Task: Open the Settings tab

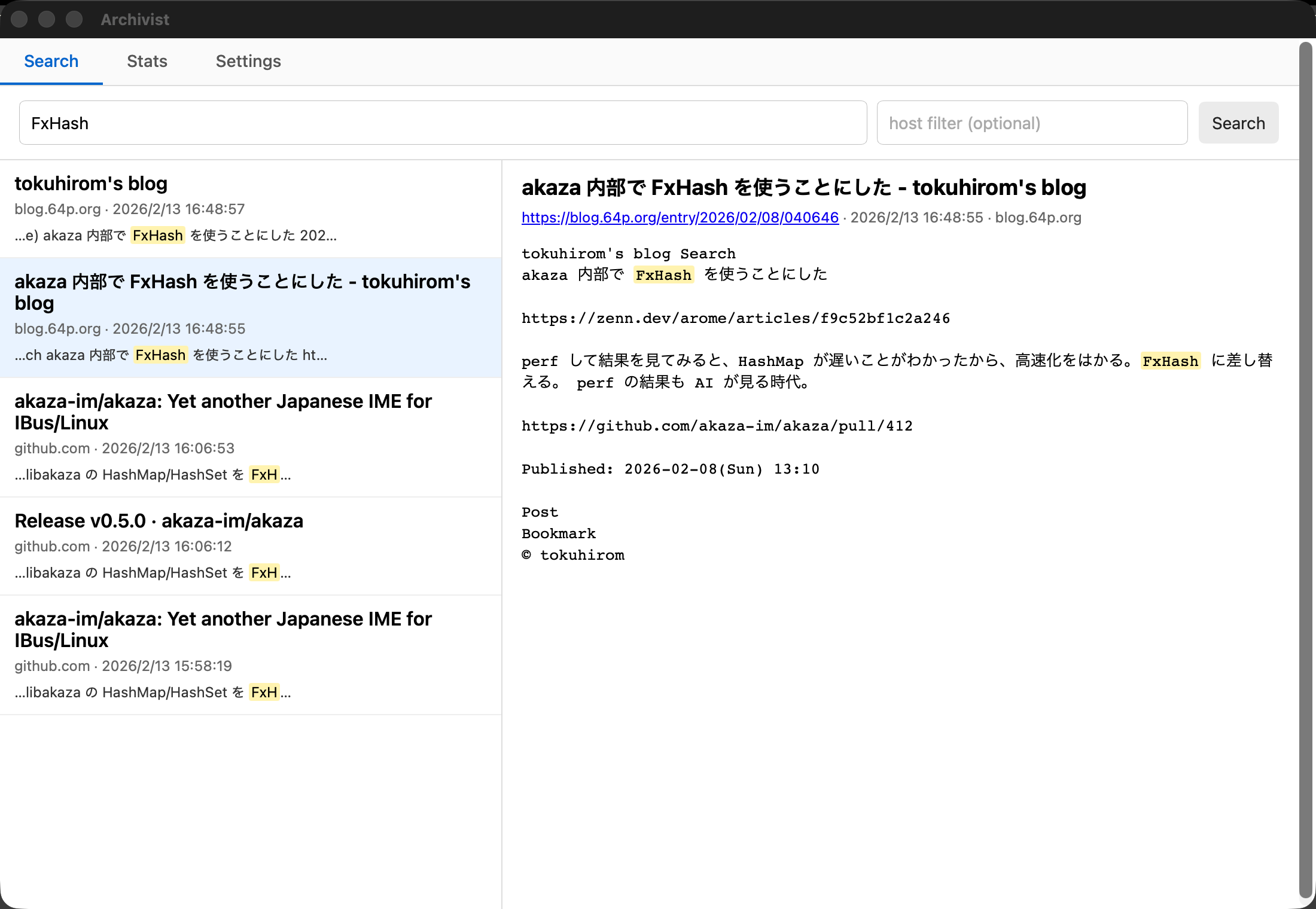Action: tap(248, 61)
